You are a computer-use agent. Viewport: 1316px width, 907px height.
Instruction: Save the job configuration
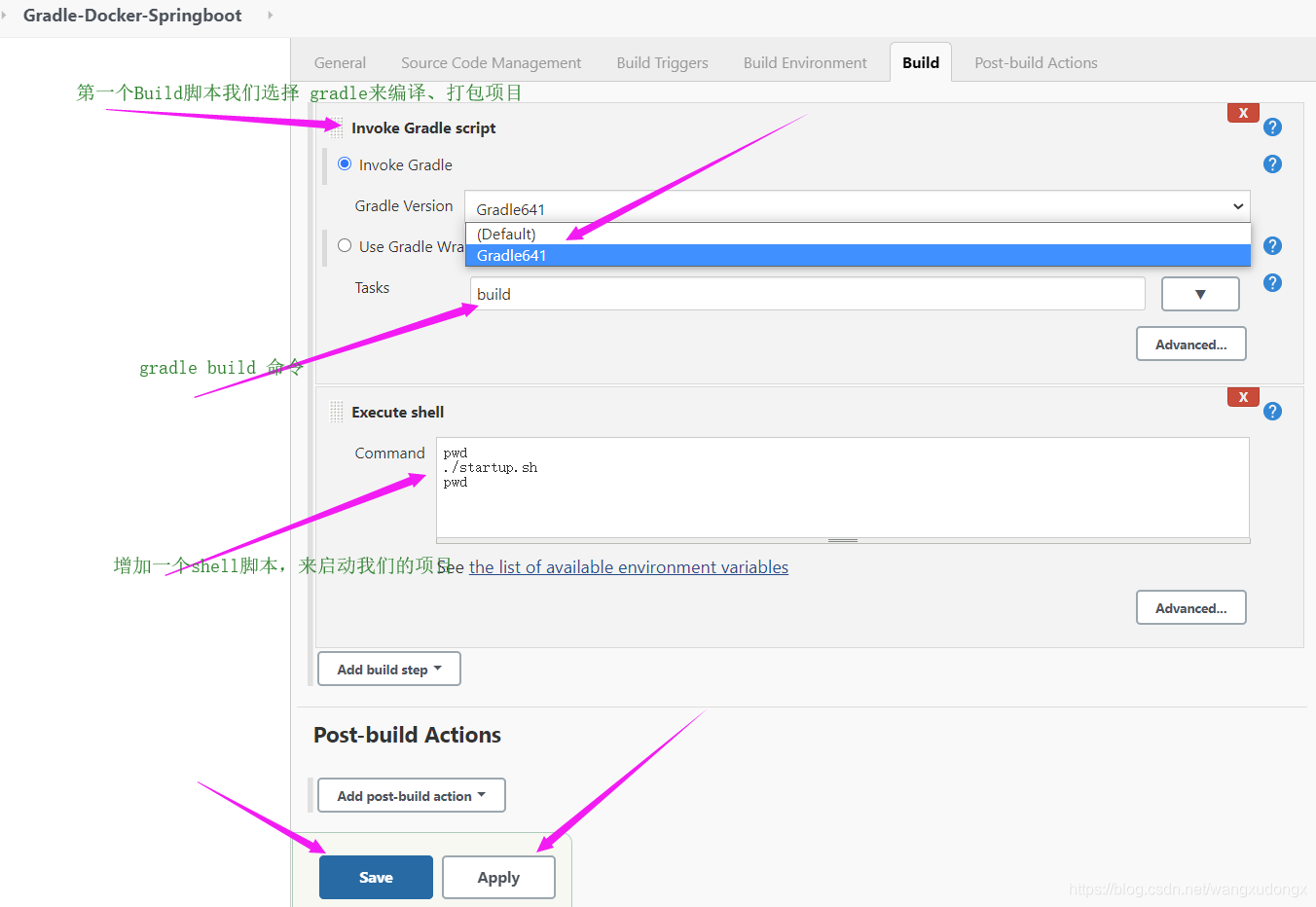[376, 877]
